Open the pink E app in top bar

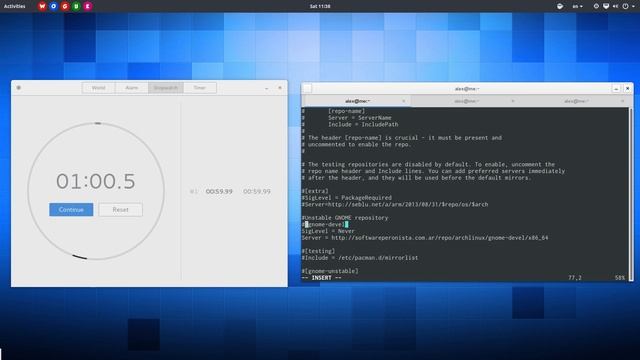pyautogui.click(x=87, y=6)
